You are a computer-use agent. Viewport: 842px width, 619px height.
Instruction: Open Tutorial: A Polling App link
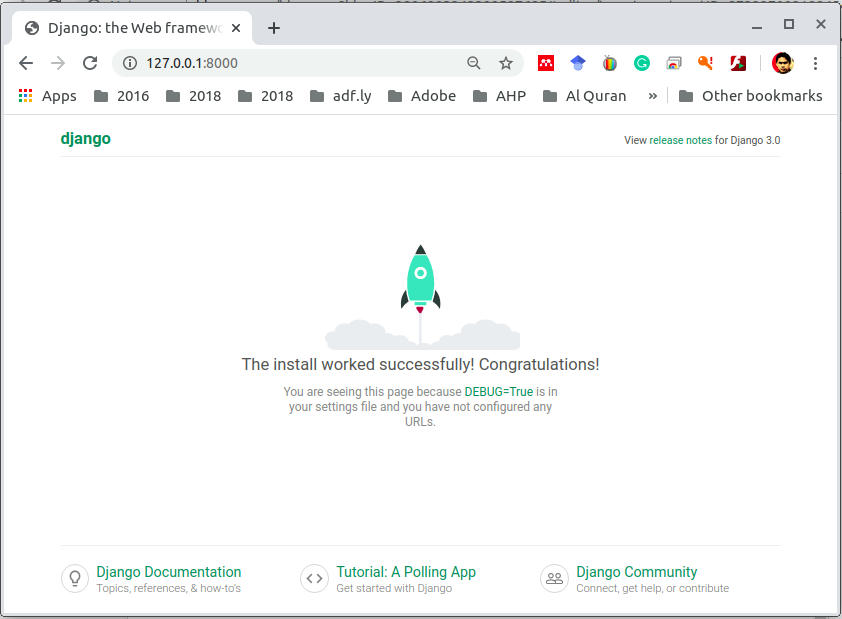[x=406, y=572]
